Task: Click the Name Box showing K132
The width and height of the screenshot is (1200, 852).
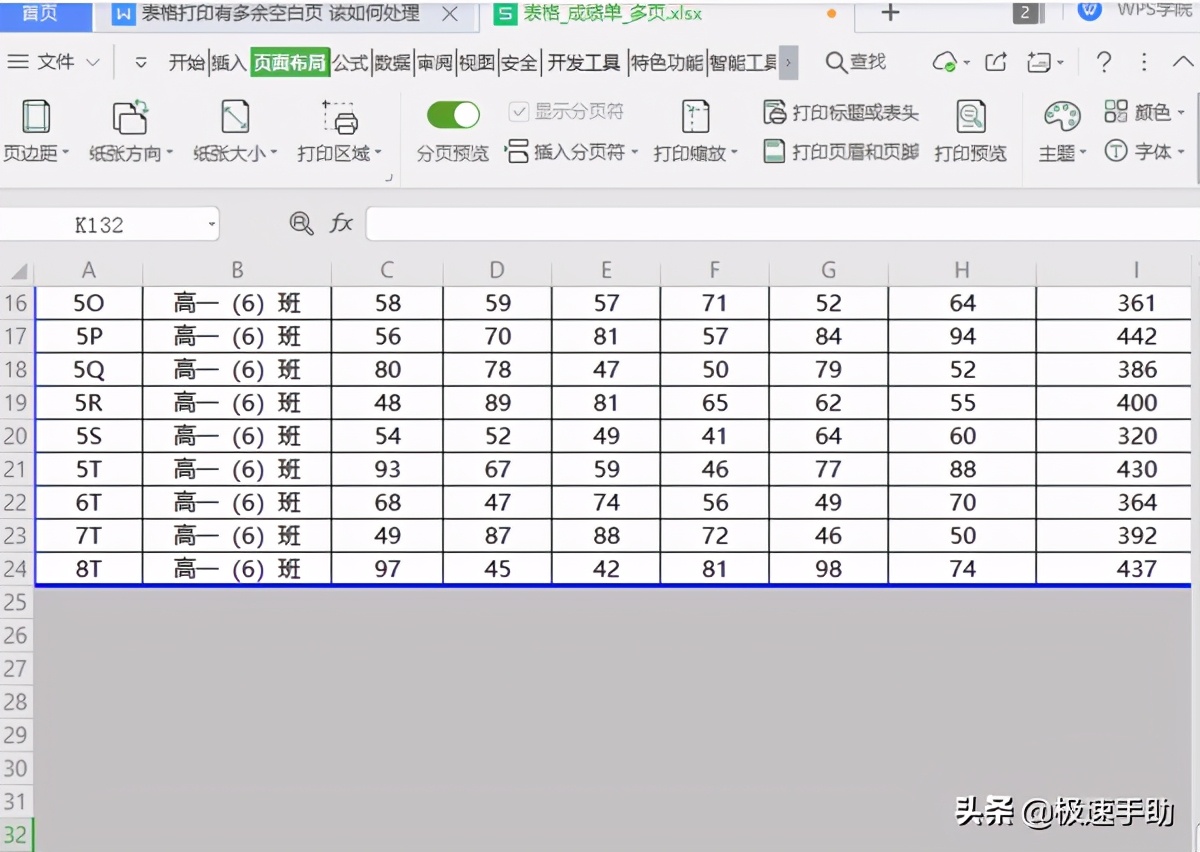Action: point(100,223)
